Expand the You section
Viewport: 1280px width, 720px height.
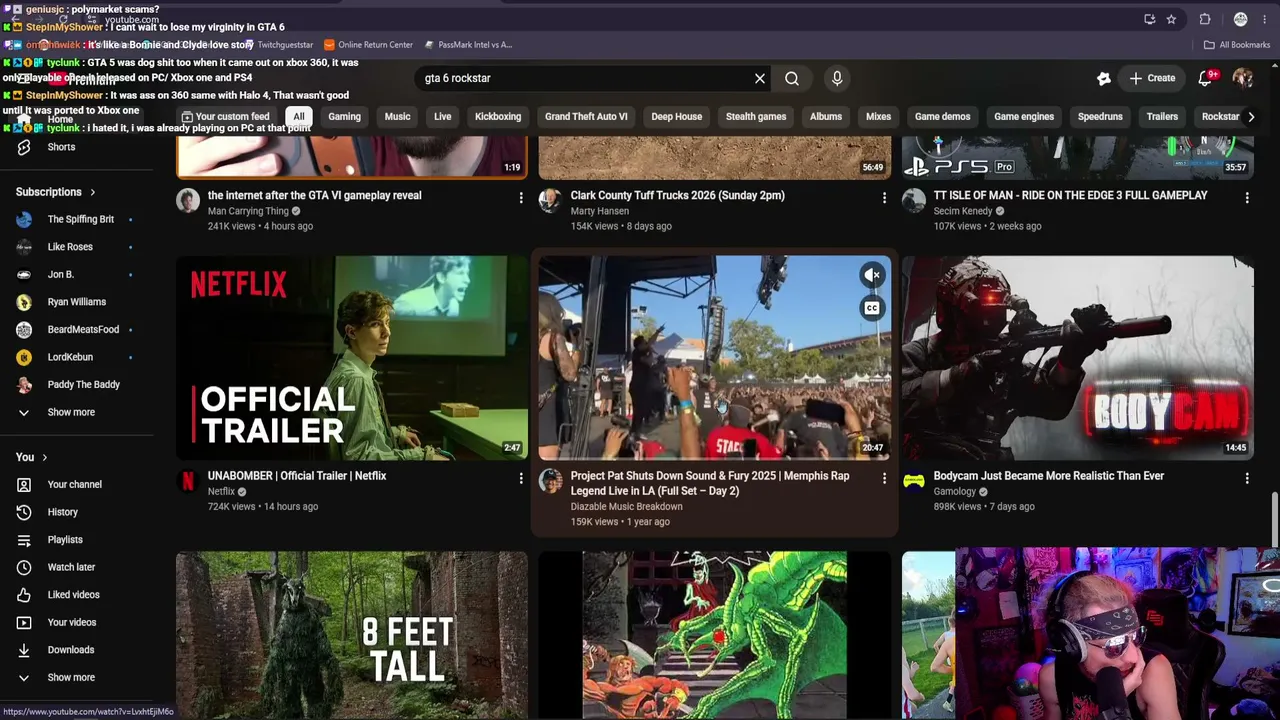tap(32, 457)
